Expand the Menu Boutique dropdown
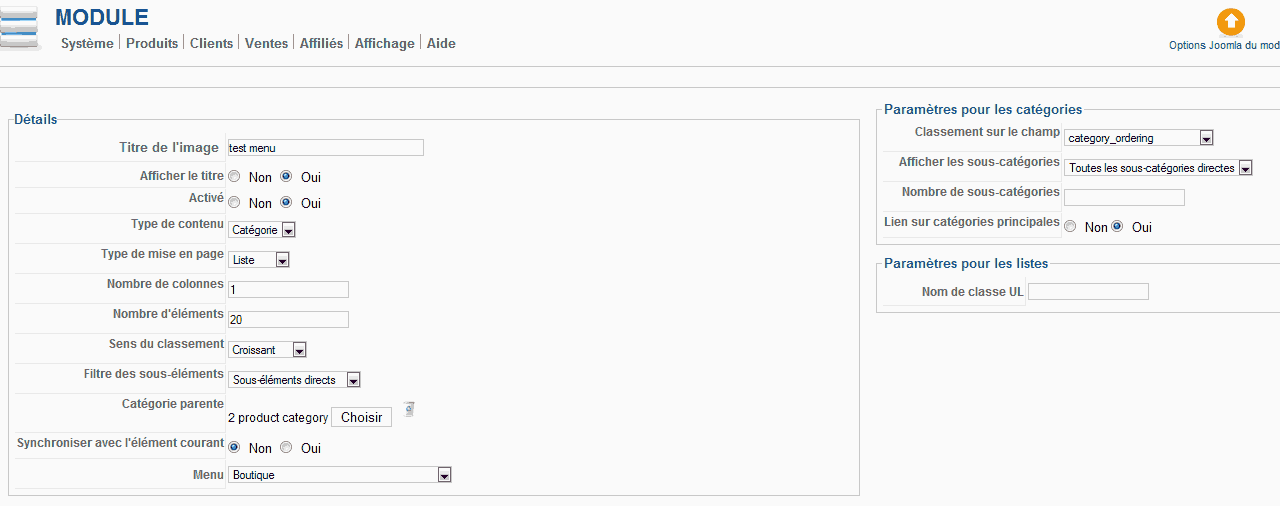 click(340, 475)
